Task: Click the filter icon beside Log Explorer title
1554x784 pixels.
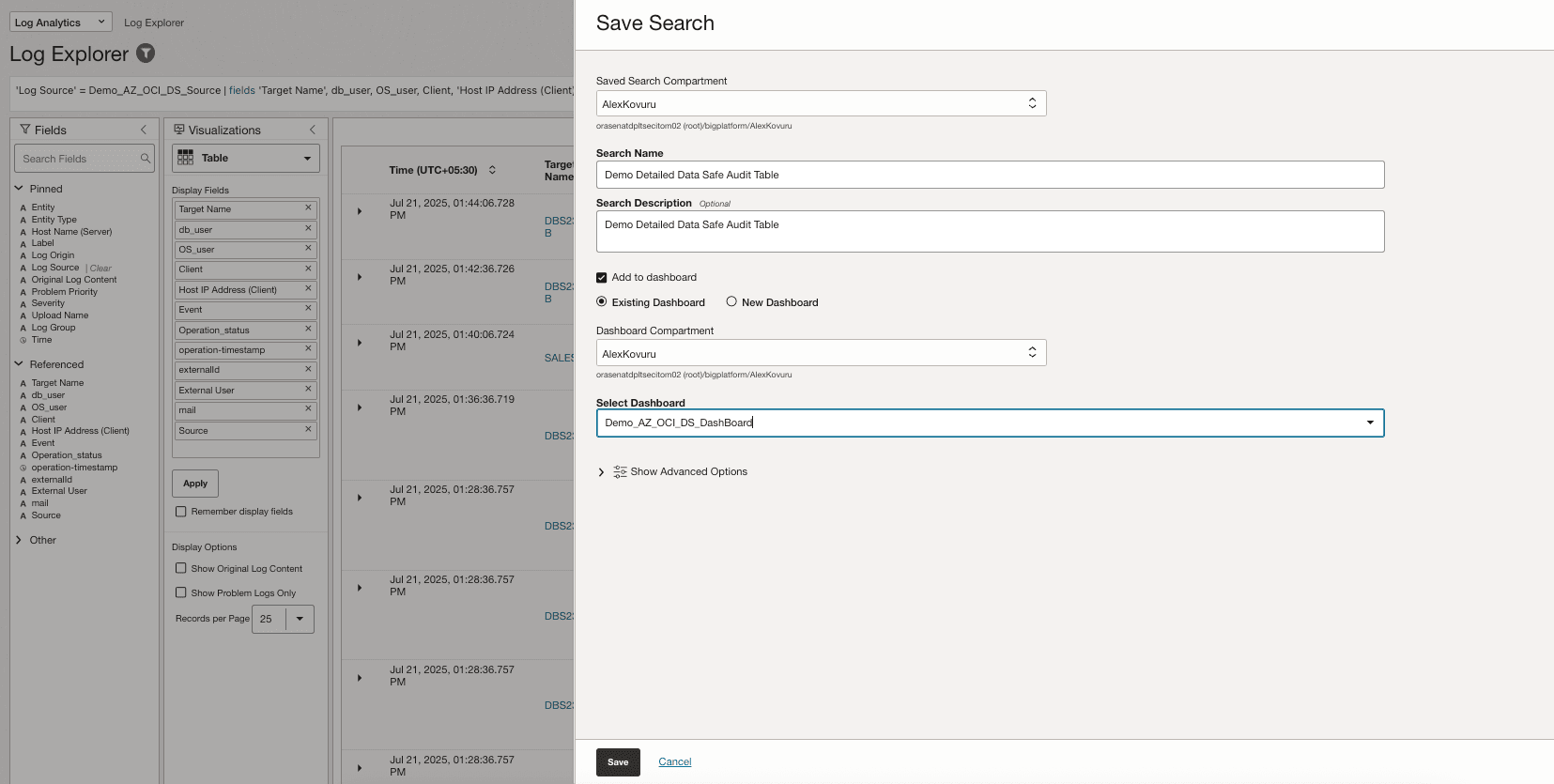Action: (146, 54)
